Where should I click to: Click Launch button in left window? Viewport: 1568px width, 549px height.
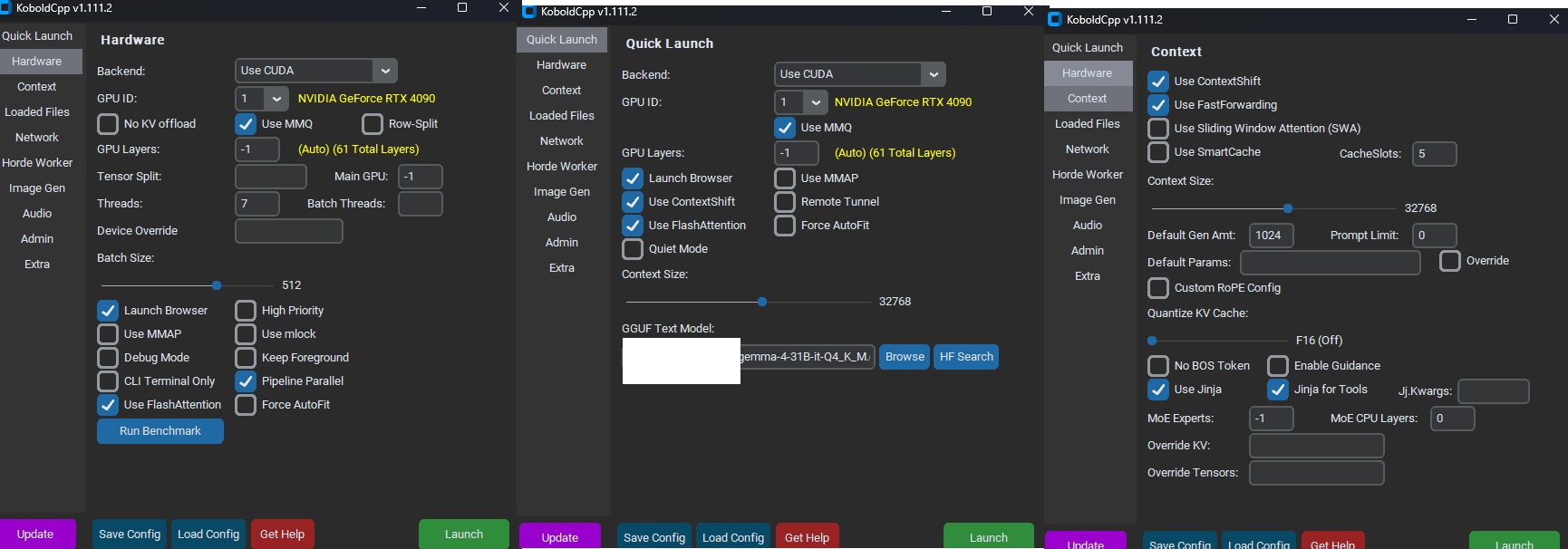[464, 534]
